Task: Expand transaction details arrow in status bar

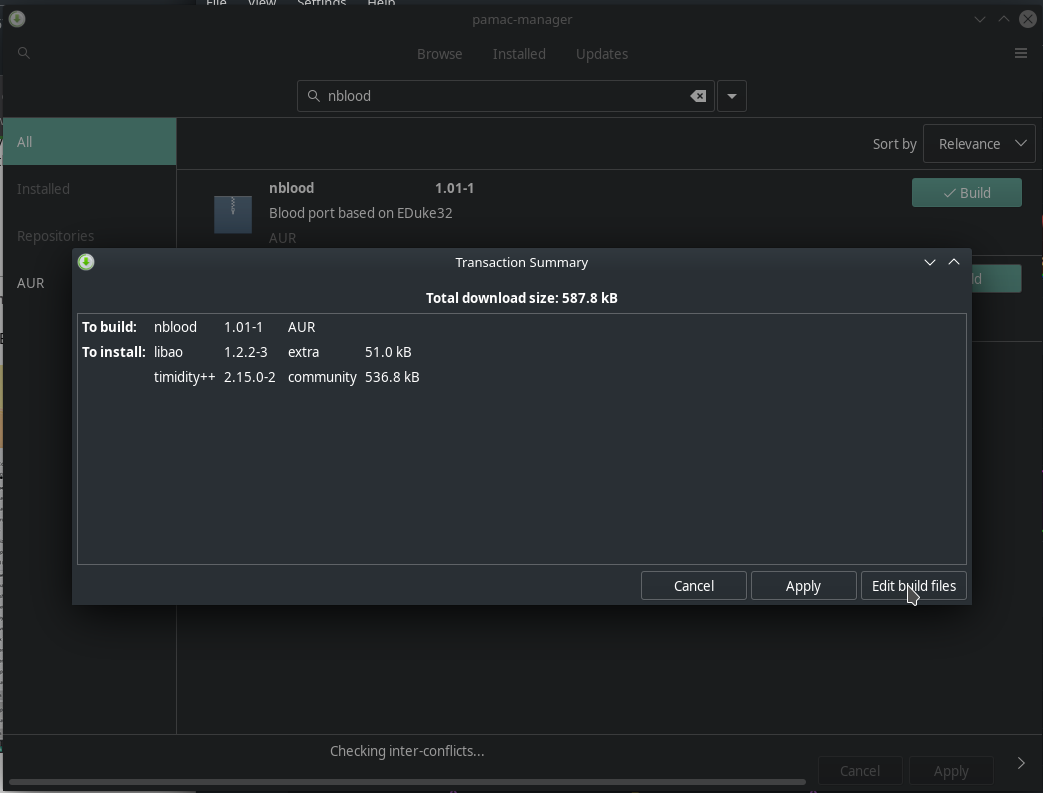Action: click(1021, 763)
